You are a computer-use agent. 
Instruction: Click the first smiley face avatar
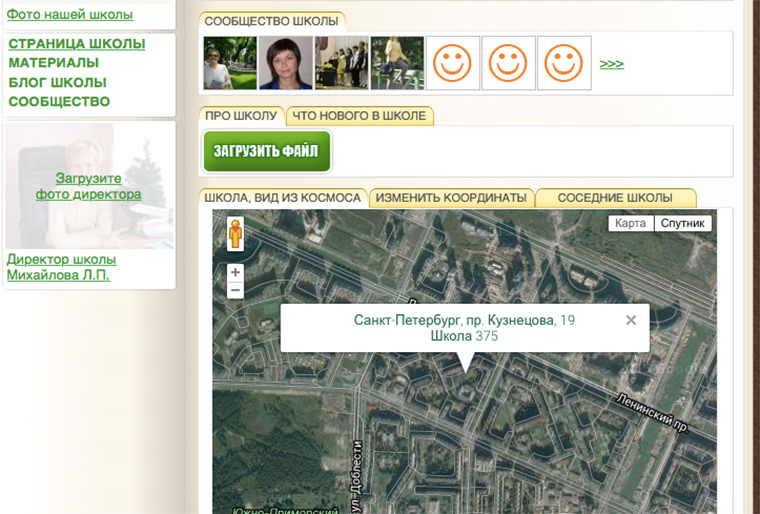pos(452,63)
